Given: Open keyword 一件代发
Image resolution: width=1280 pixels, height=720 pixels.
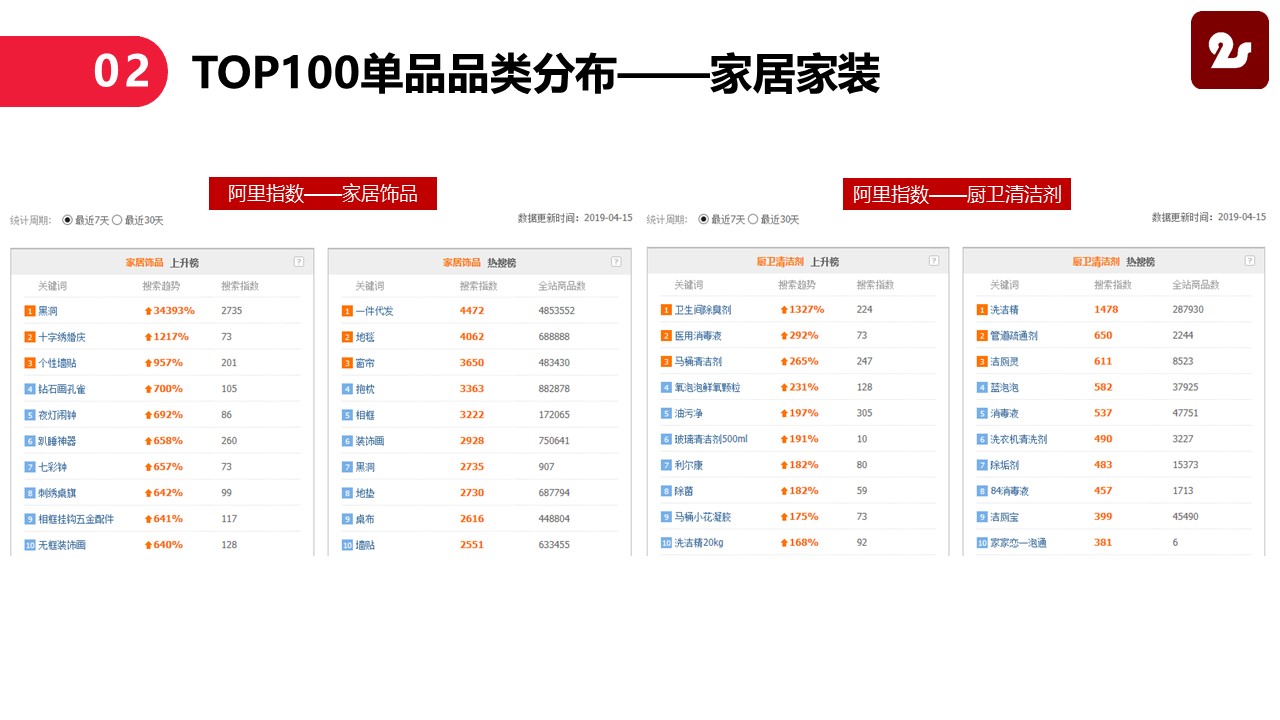Looking at the screenshot, I should (374, 311).
